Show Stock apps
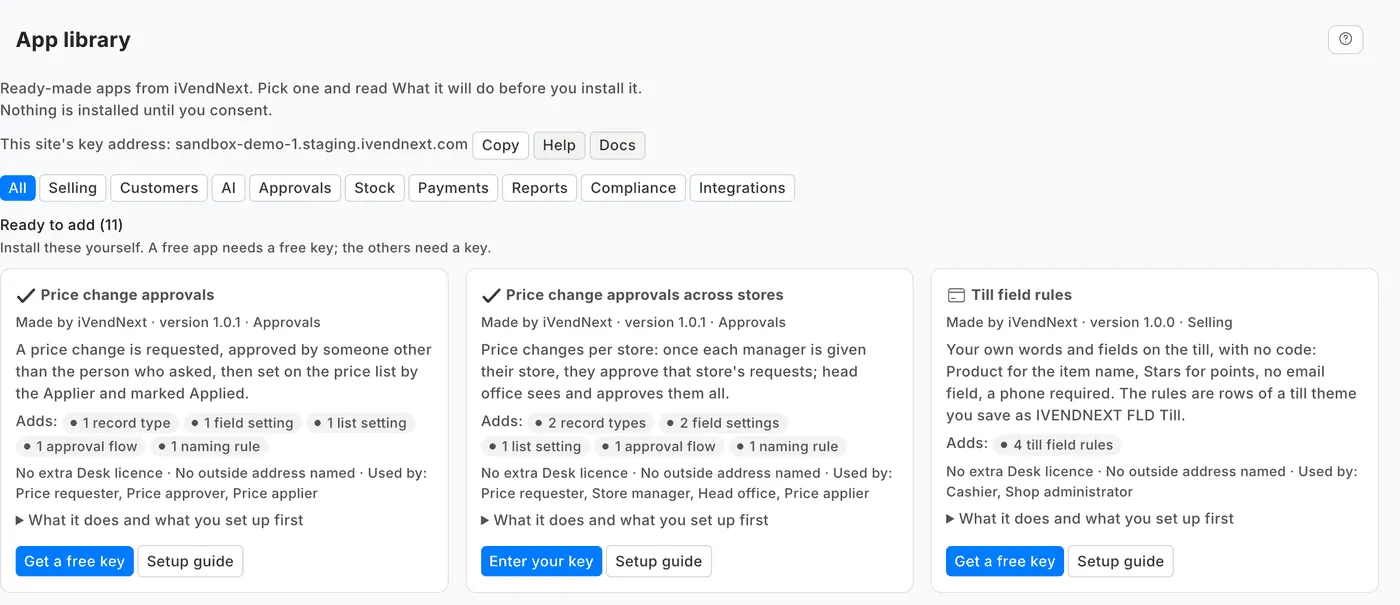 [375, 188]
